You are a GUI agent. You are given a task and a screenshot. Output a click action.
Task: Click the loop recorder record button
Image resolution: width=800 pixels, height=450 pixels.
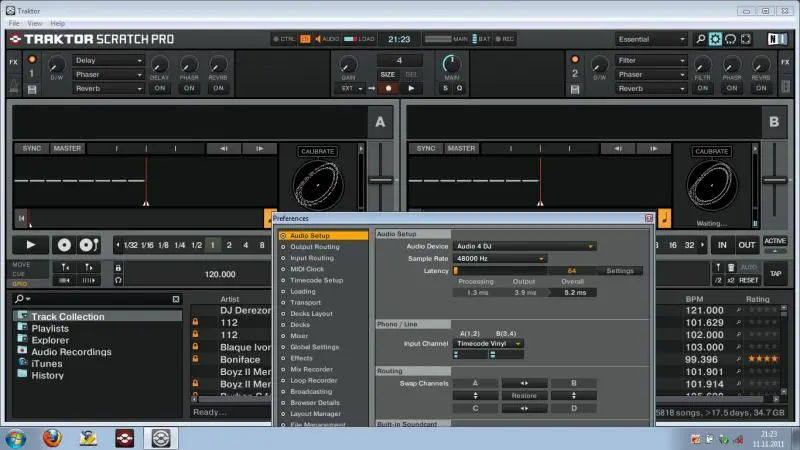(x=387, y=88)
